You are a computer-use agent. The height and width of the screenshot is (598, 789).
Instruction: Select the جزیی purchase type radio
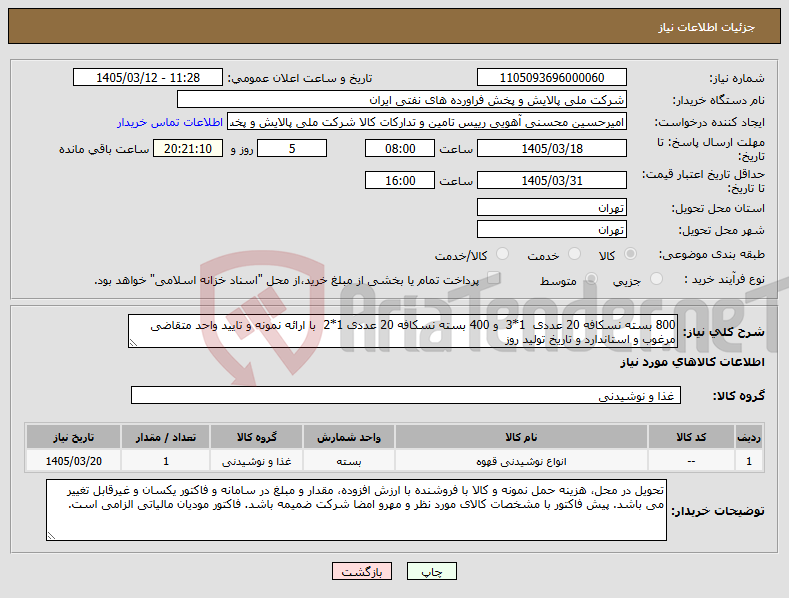point(656,279)
